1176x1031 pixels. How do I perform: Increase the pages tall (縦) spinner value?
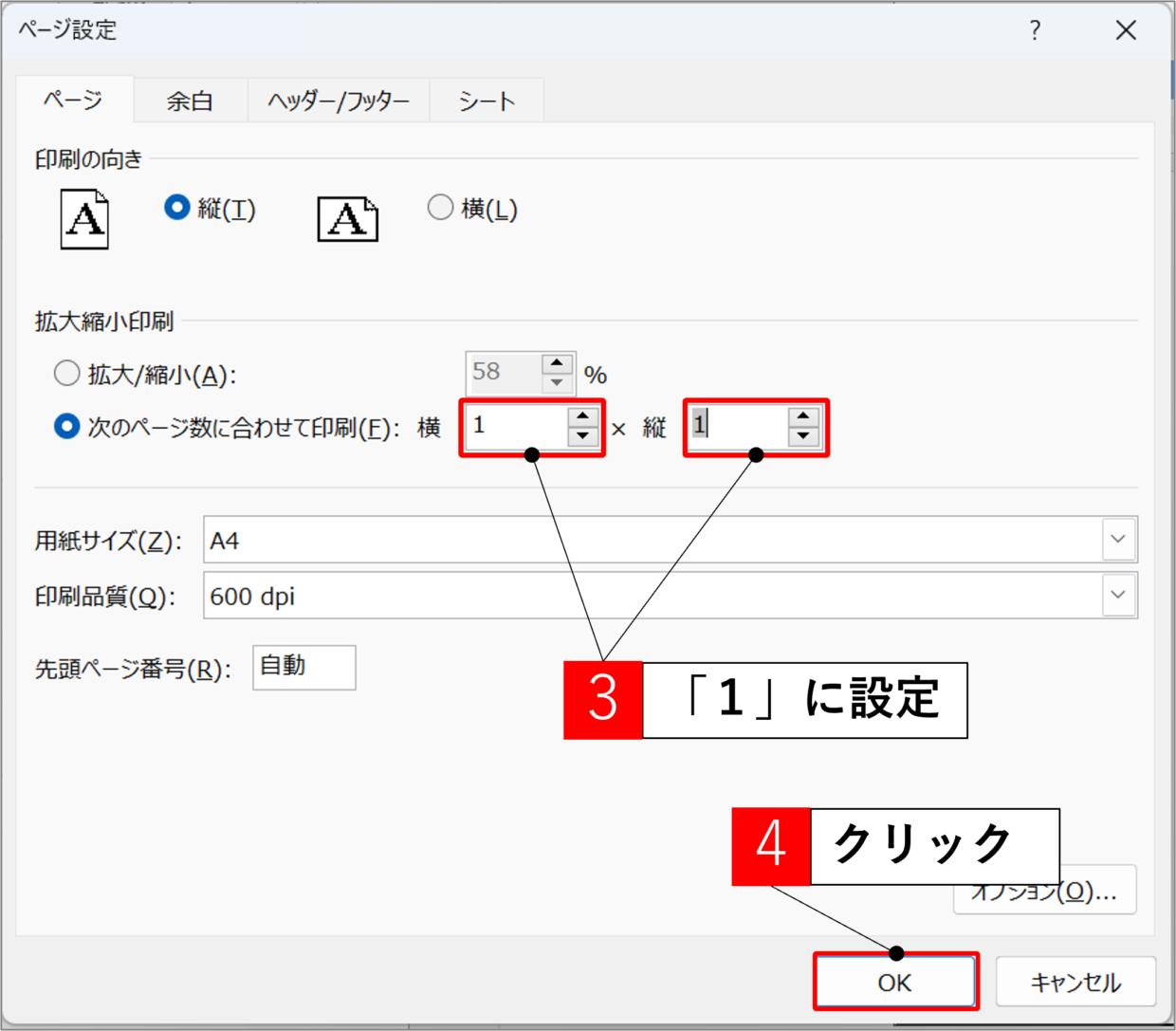tap(803, 416)
